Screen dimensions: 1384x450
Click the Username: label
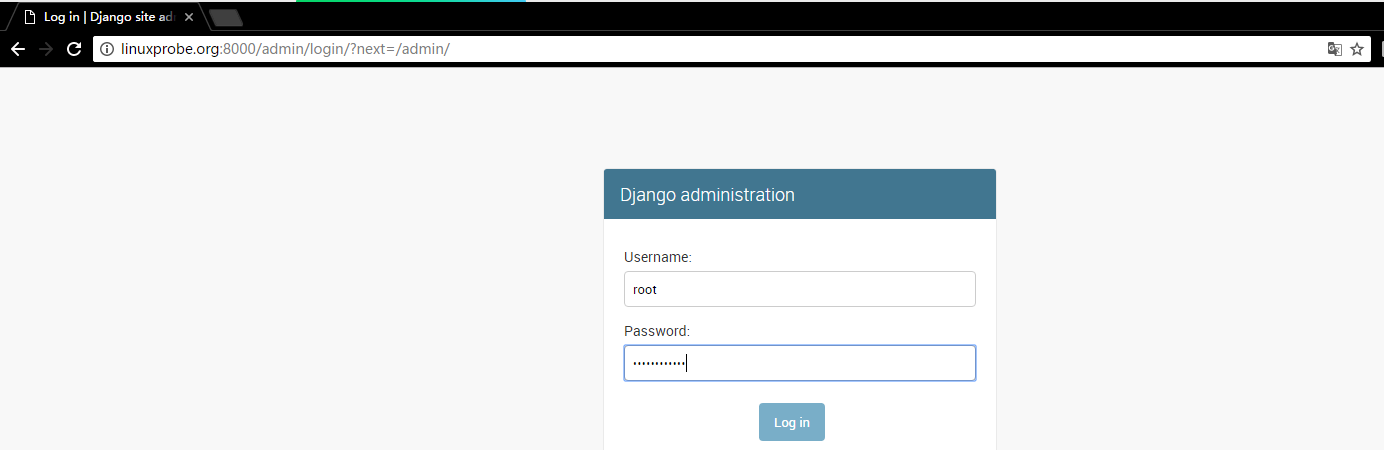point(658,257)
